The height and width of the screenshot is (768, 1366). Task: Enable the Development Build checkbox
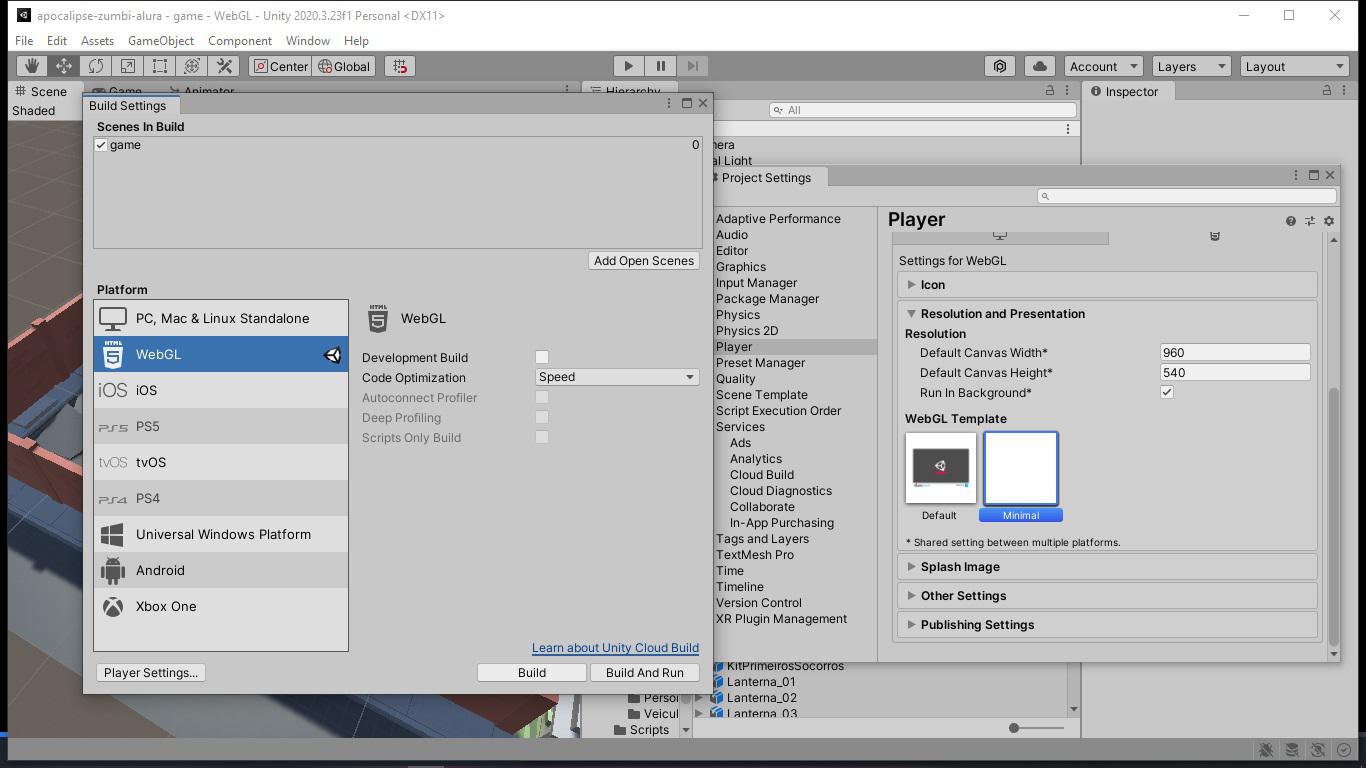click(x=542, y=357)
